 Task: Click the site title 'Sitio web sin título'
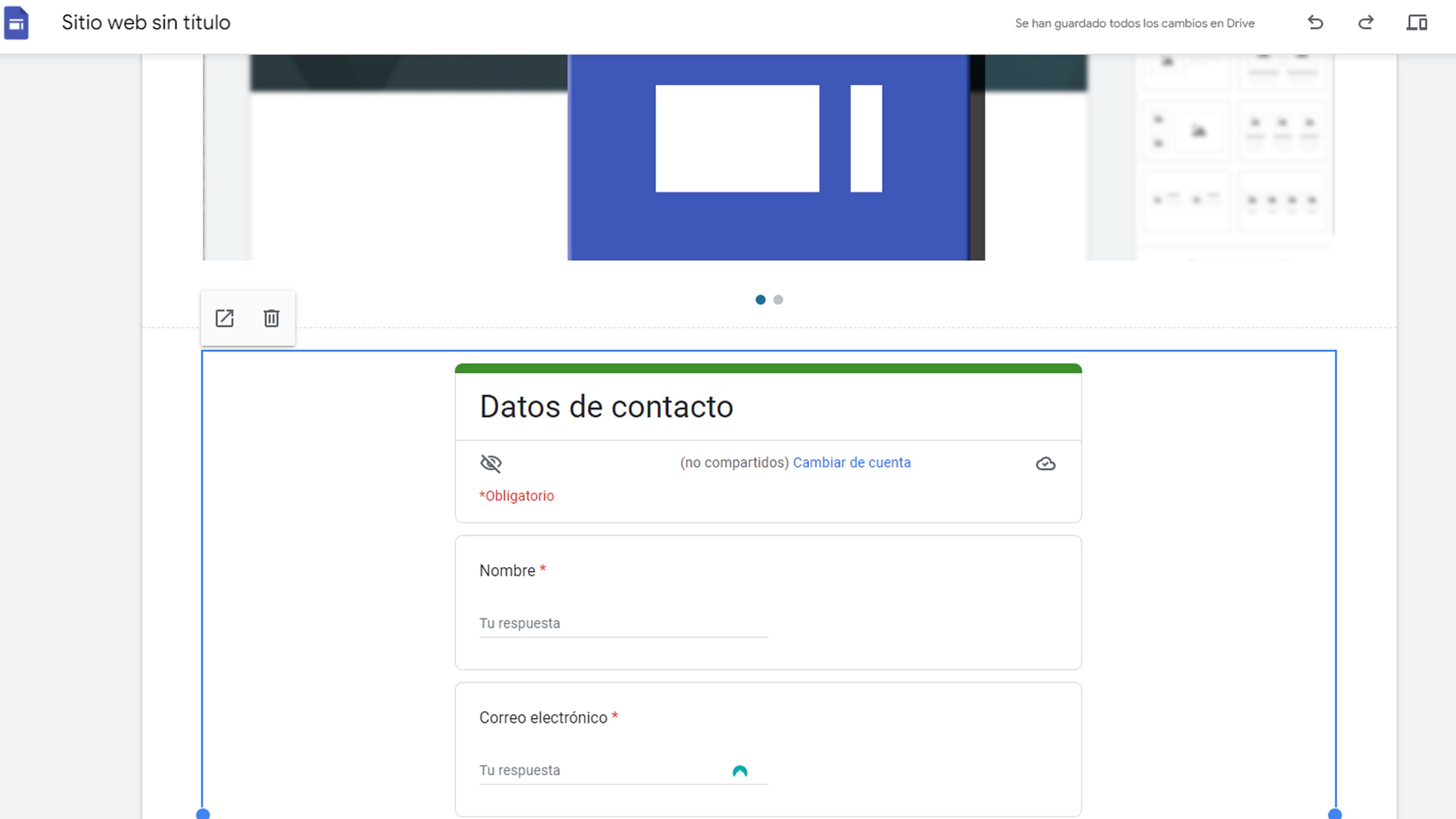[x=146, y=23]
